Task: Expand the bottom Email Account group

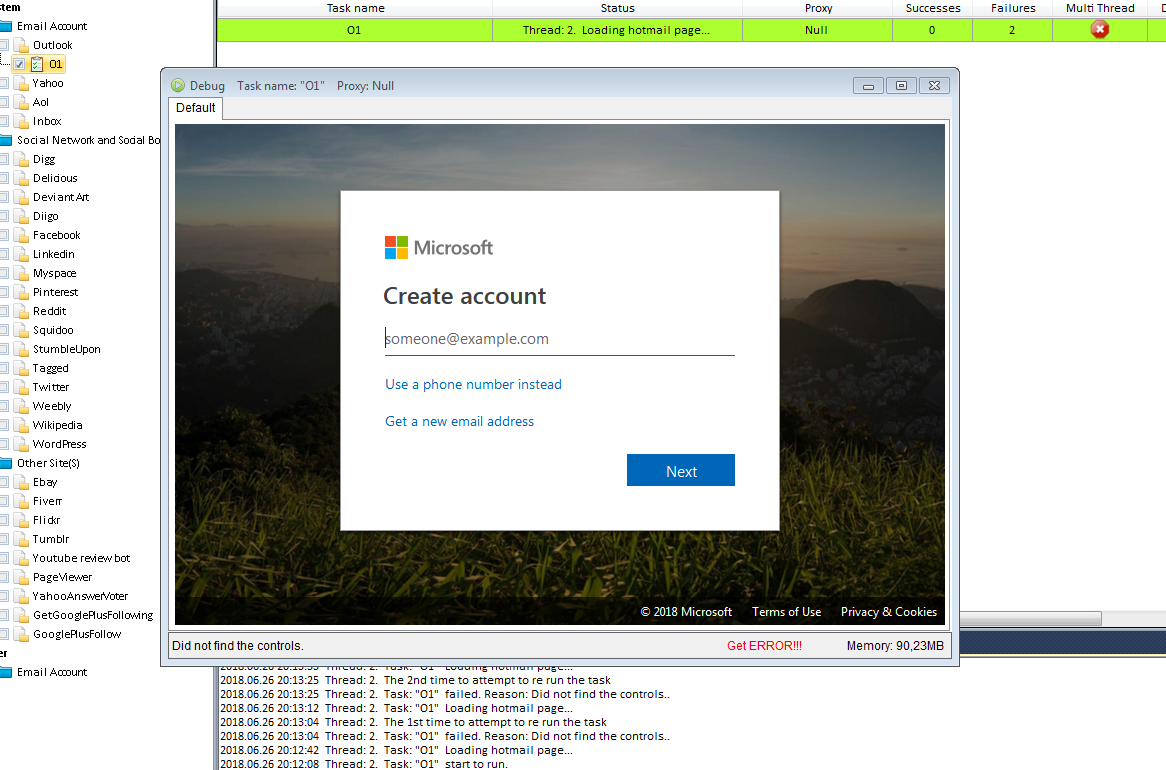Action: (5, 672)
